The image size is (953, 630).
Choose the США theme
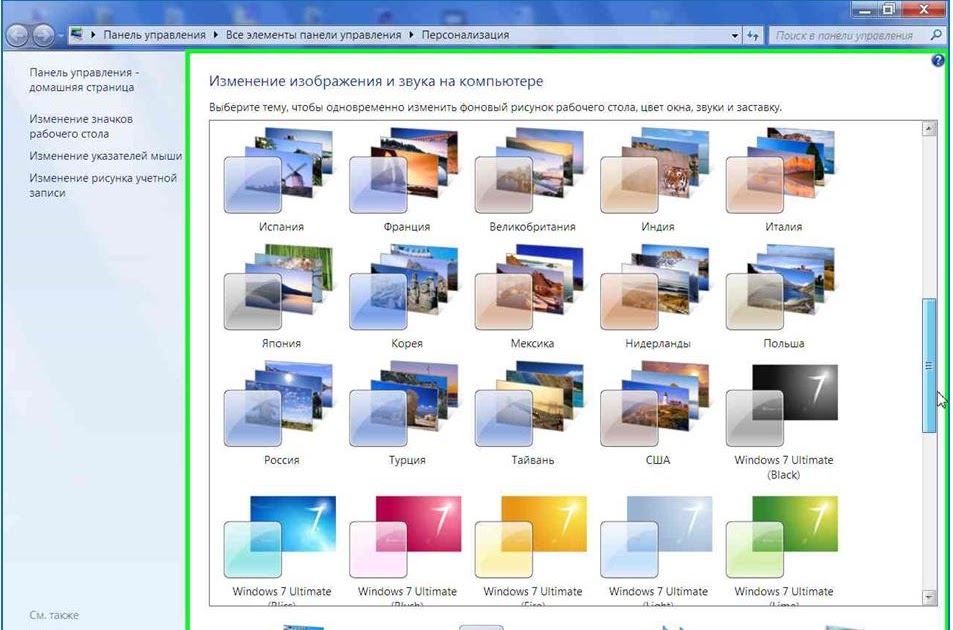point(658,414)
